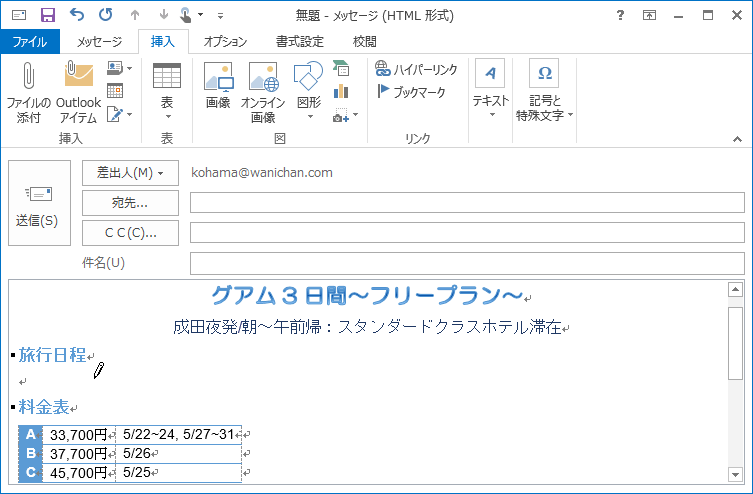Image resolution: width=753 pixels, height=494 pixels.
Task: Click the 37,700円 cell
Action: 79,454
